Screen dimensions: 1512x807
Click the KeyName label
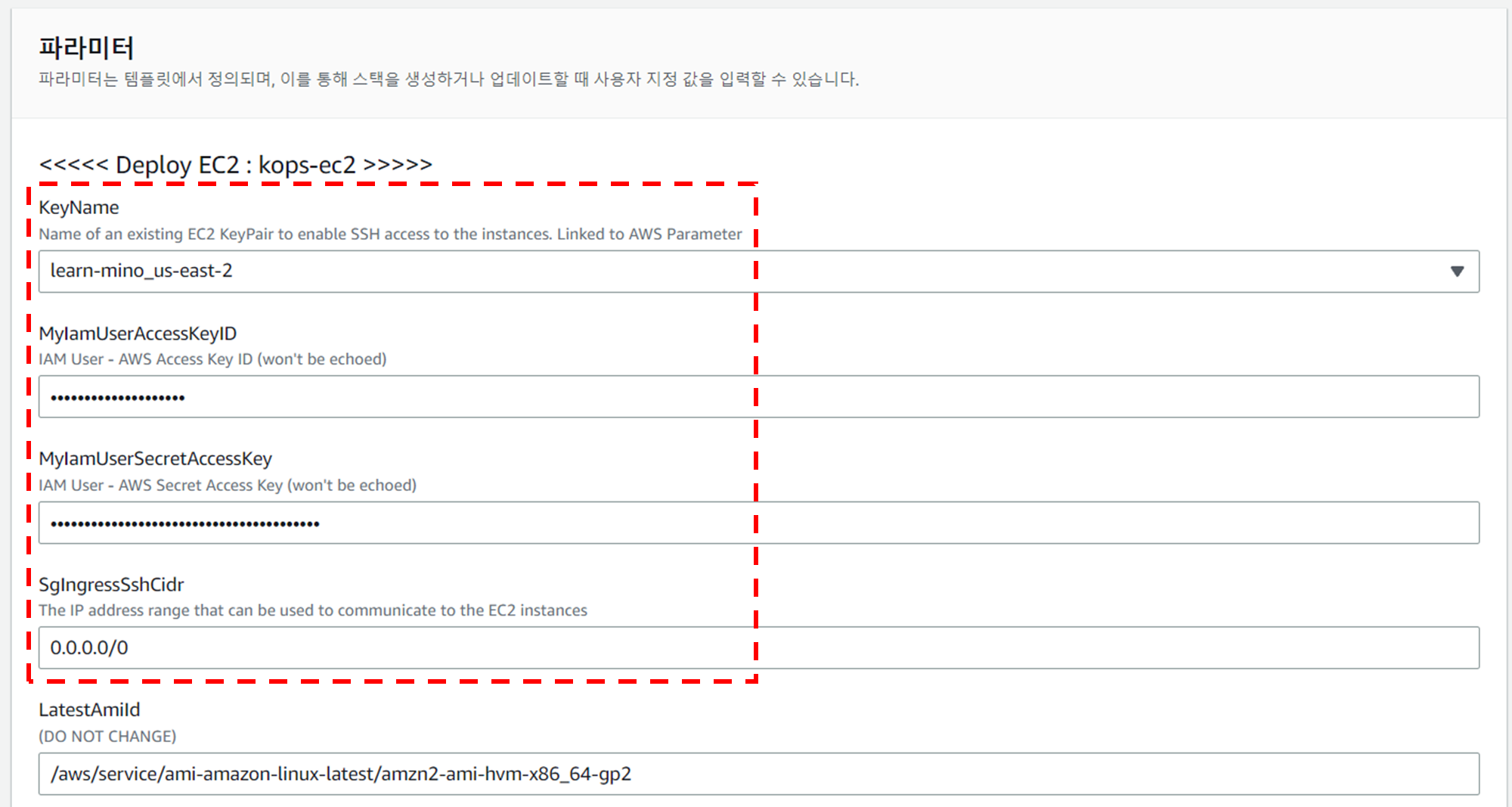[x=79, y=207]
